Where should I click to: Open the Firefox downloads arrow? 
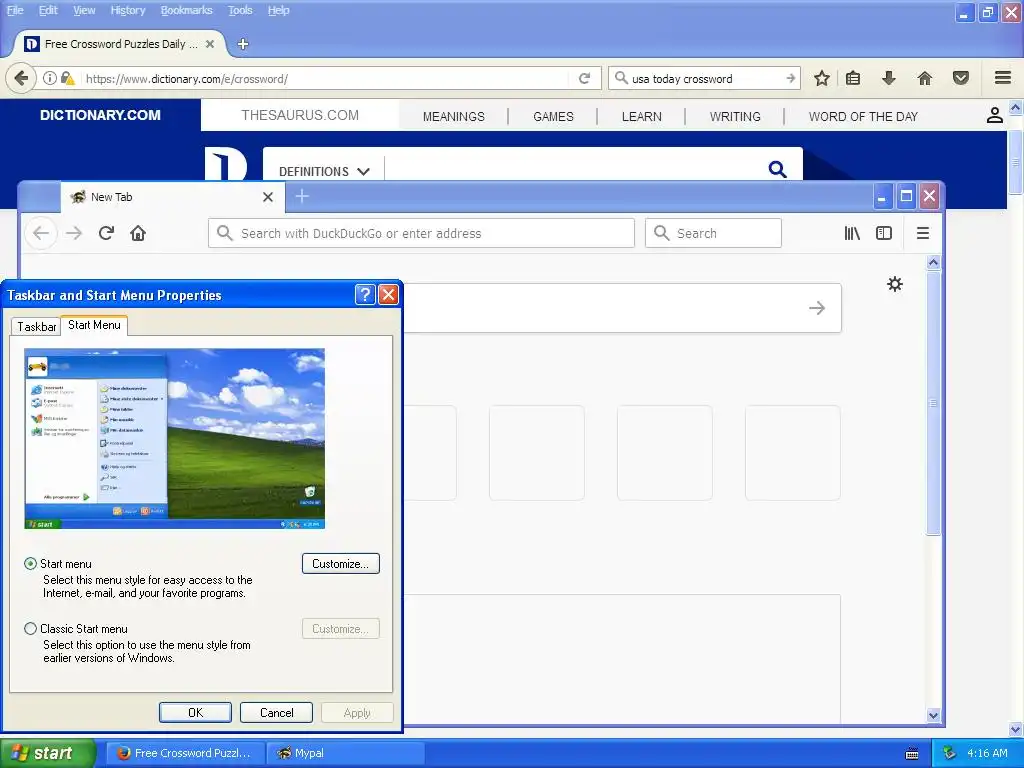pyautogui.click(x=888, y=78)
